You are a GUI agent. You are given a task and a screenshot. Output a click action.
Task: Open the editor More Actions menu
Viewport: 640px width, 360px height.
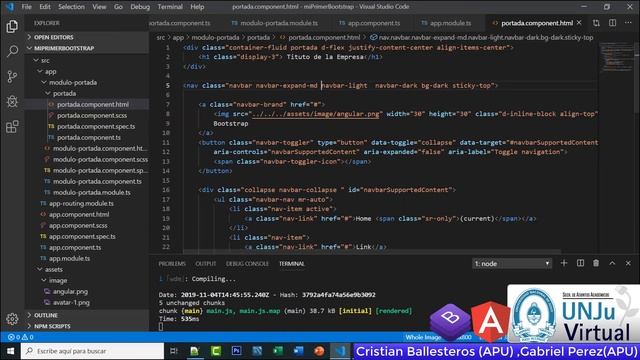628,23
